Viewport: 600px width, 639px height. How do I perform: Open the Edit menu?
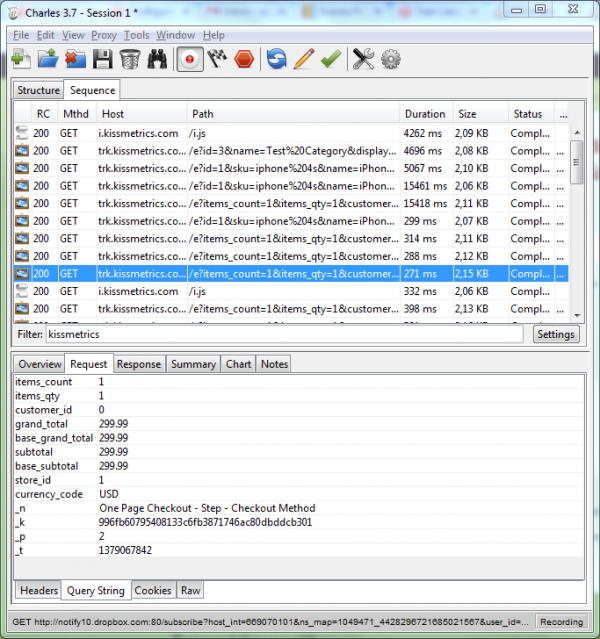pyautogui.click(x=45, y=35)
